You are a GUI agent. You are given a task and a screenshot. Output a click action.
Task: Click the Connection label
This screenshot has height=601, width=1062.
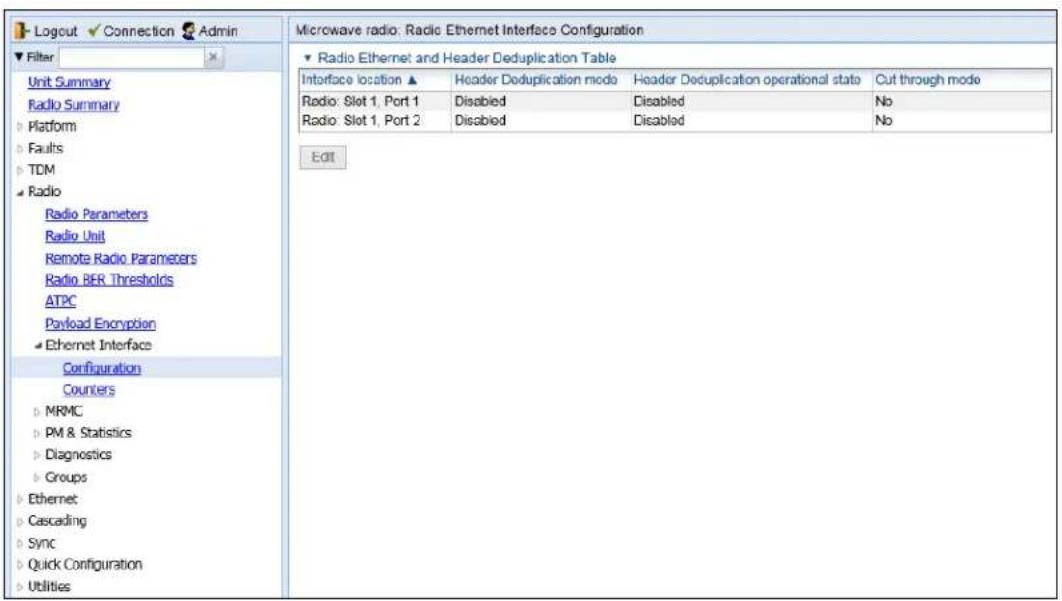(139, 31)
